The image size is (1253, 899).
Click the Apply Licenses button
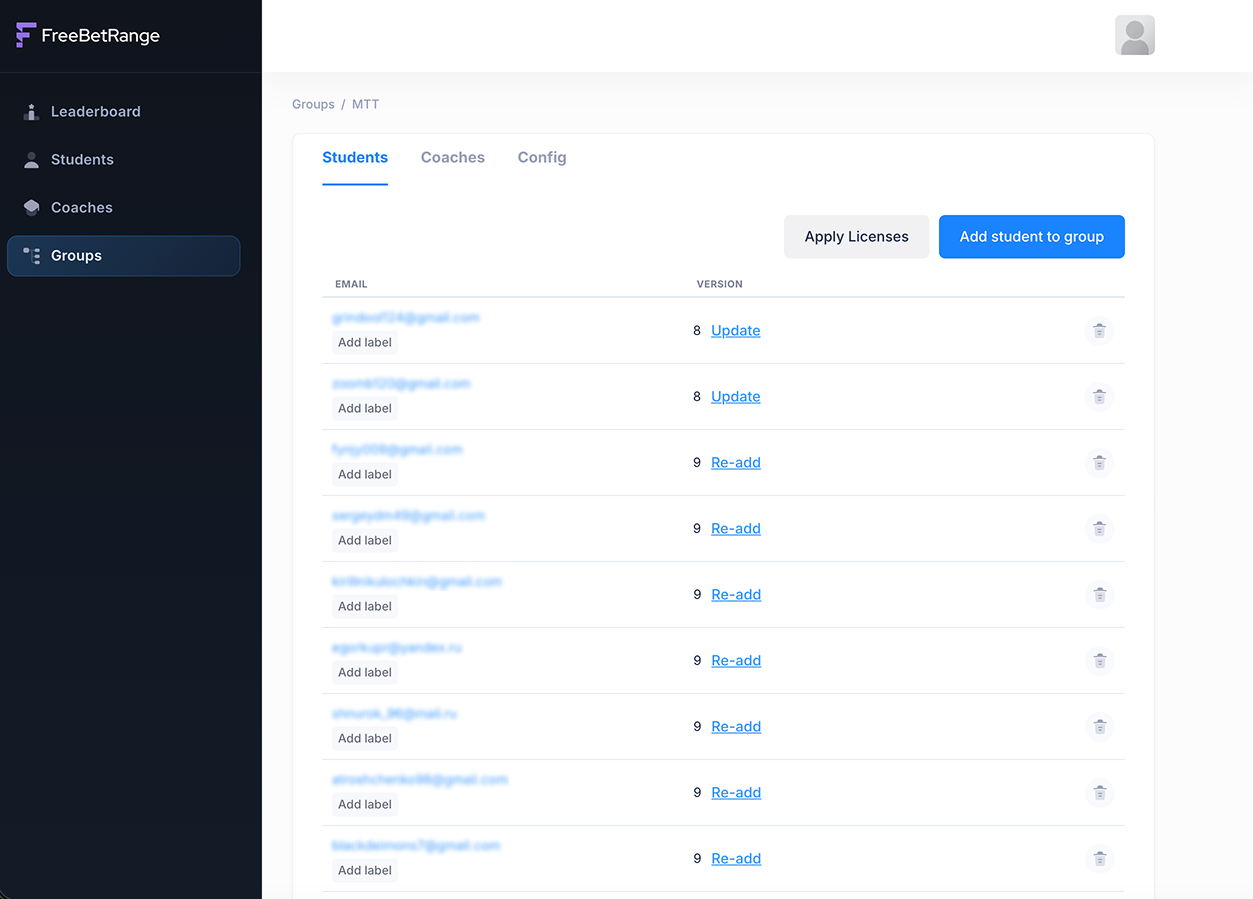pos(856,236)
